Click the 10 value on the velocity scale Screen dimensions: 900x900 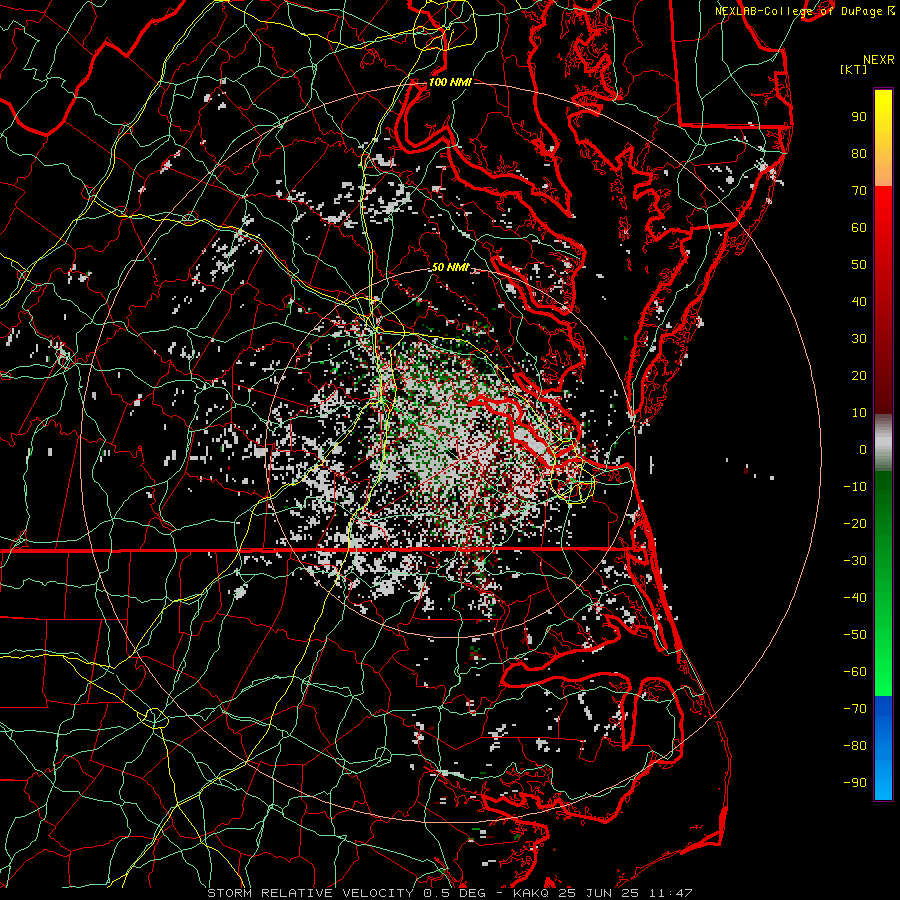pos(859,413)
